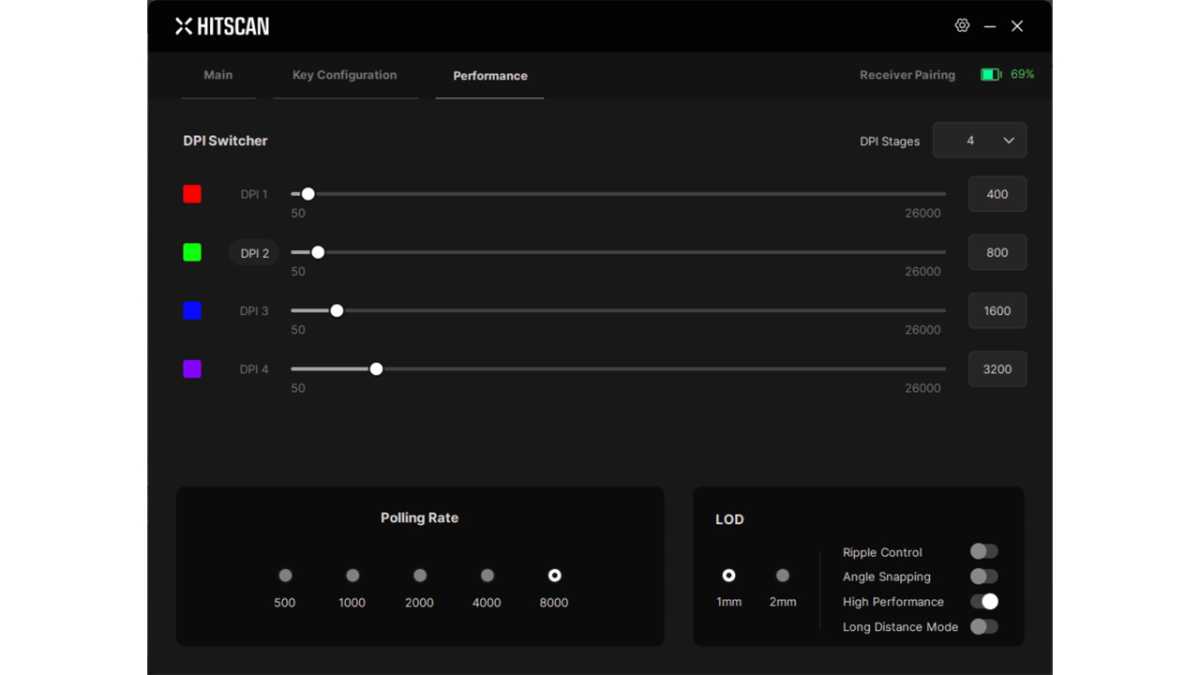The image size is (1200, 675).
Task: Choose the 2mm lift-off distance
Action: [783, 575]
